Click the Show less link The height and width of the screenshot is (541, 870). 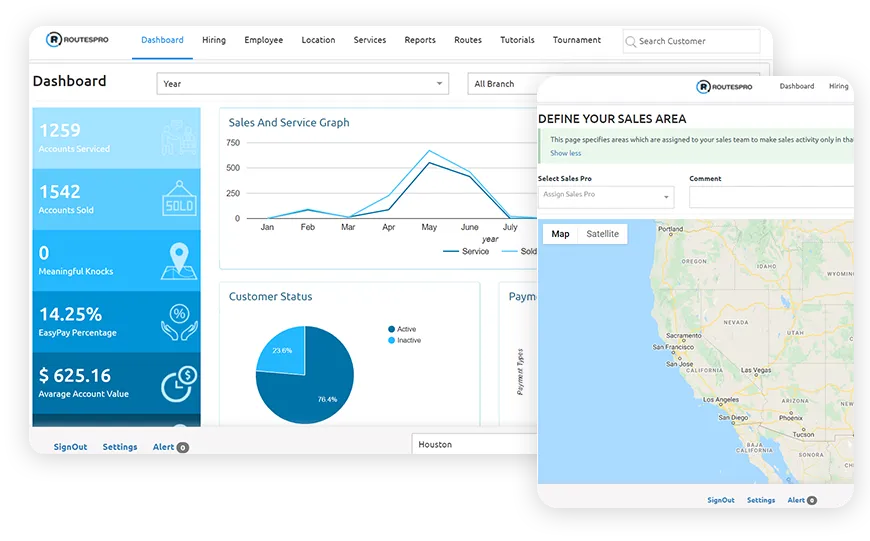565,154
